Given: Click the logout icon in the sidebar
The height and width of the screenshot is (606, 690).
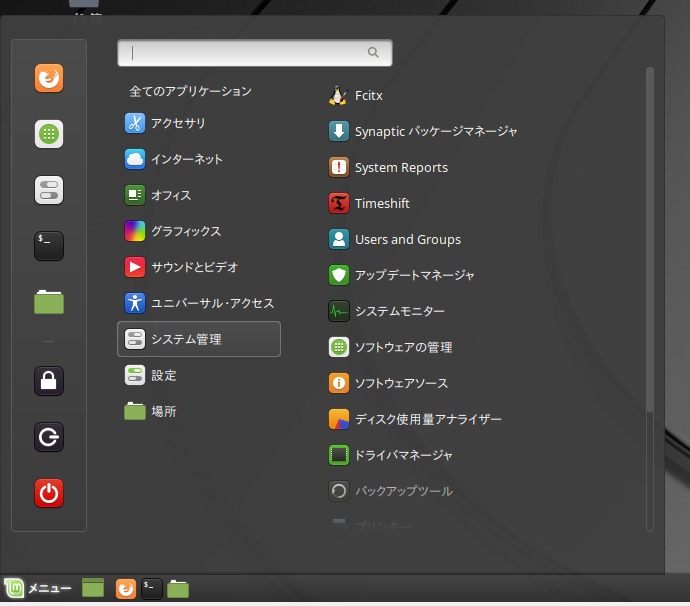Looking at the screenshot, I should tap(49, 437).
